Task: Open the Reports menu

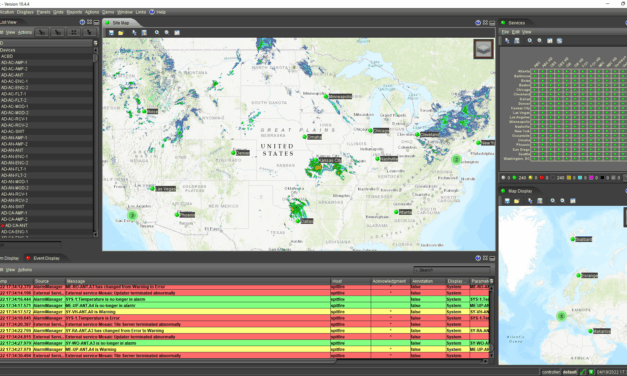Action: [x=74, y=12]
